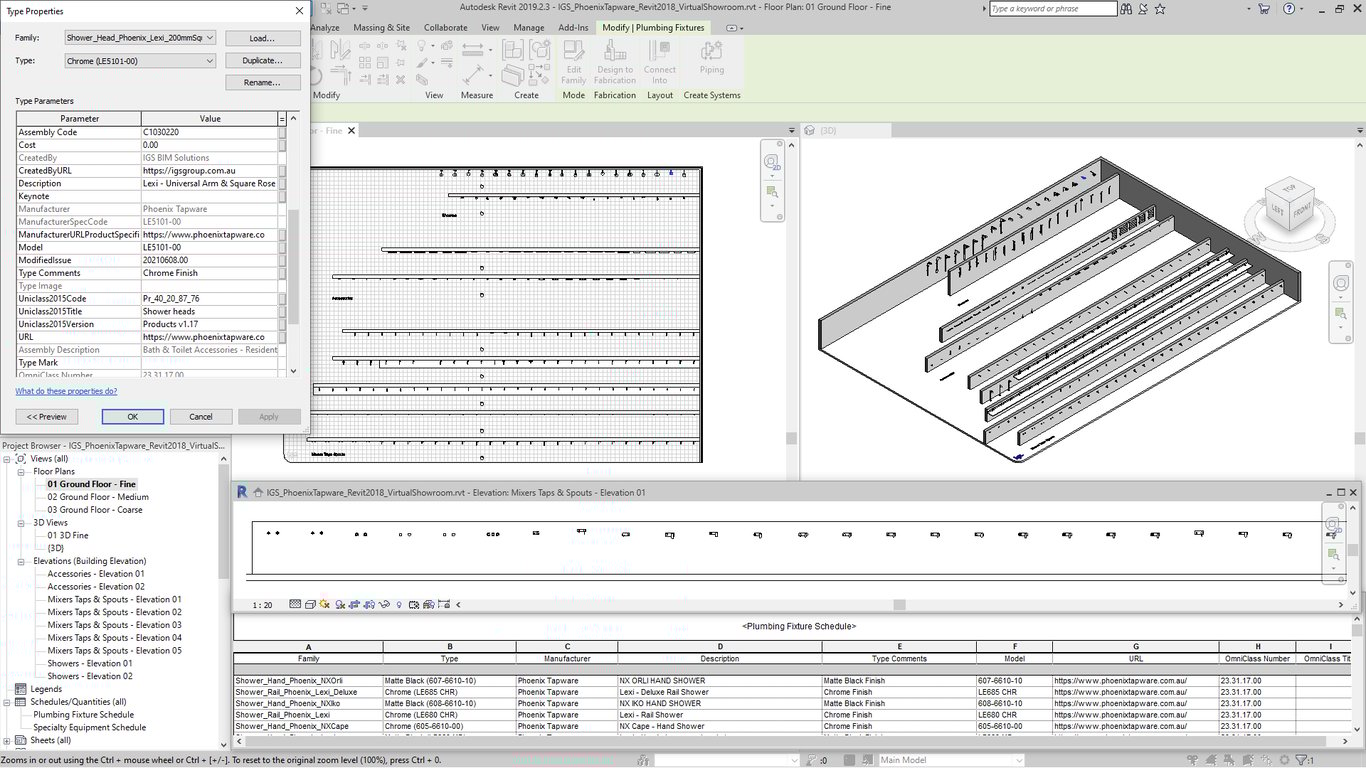Click the Duplicate button in Type Properties
This screenshot has width=1366, height=768.
click(x=262, y=60)
